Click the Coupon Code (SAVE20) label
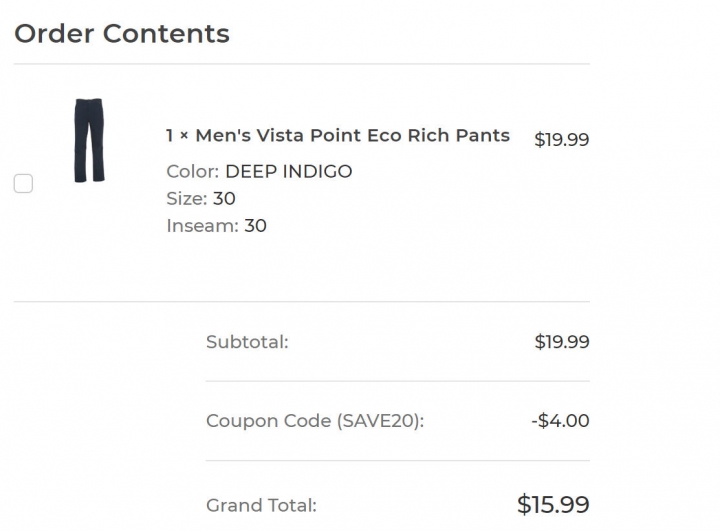 click(x=315, y=421)
